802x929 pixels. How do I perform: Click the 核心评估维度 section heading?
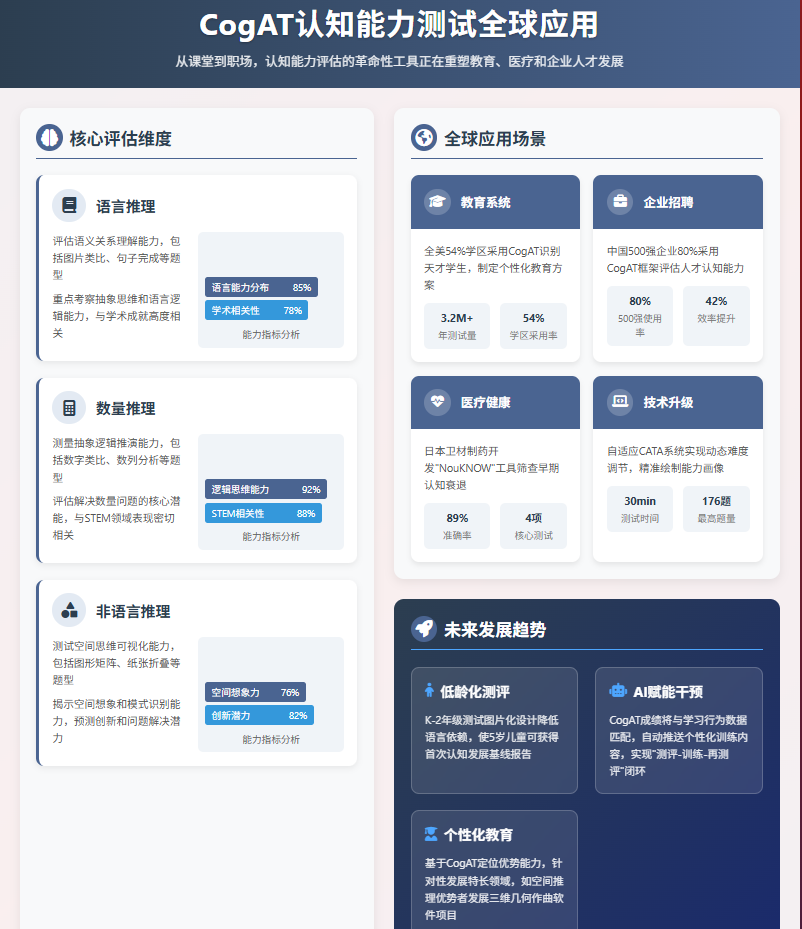point(120,139)
